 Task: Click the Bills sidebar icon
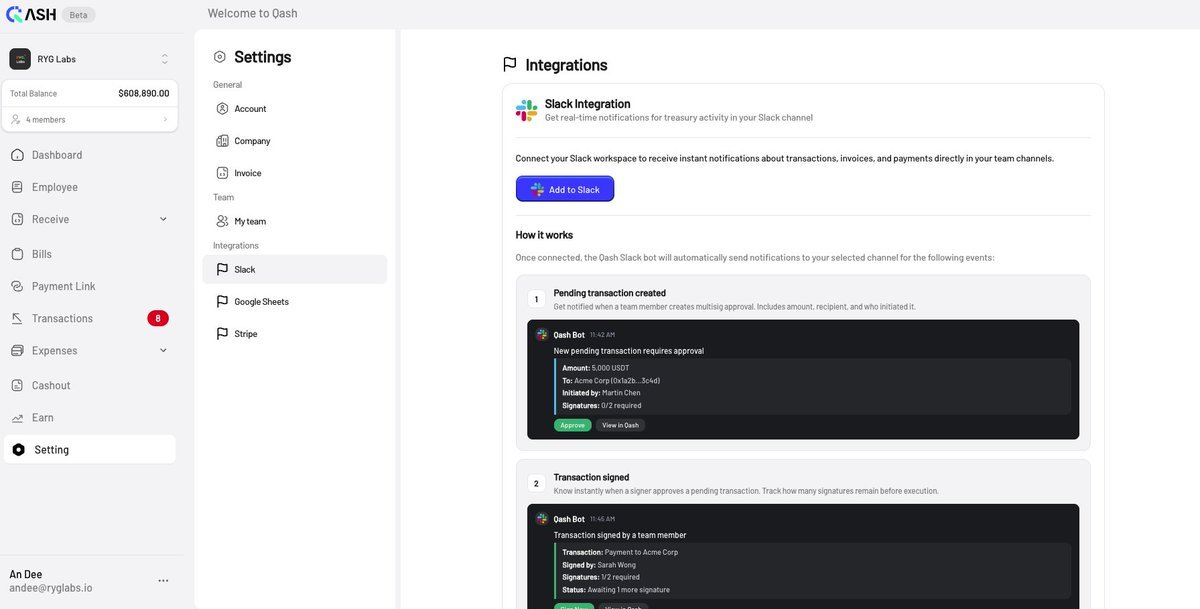pyautogui.click(x=18, y=254)
